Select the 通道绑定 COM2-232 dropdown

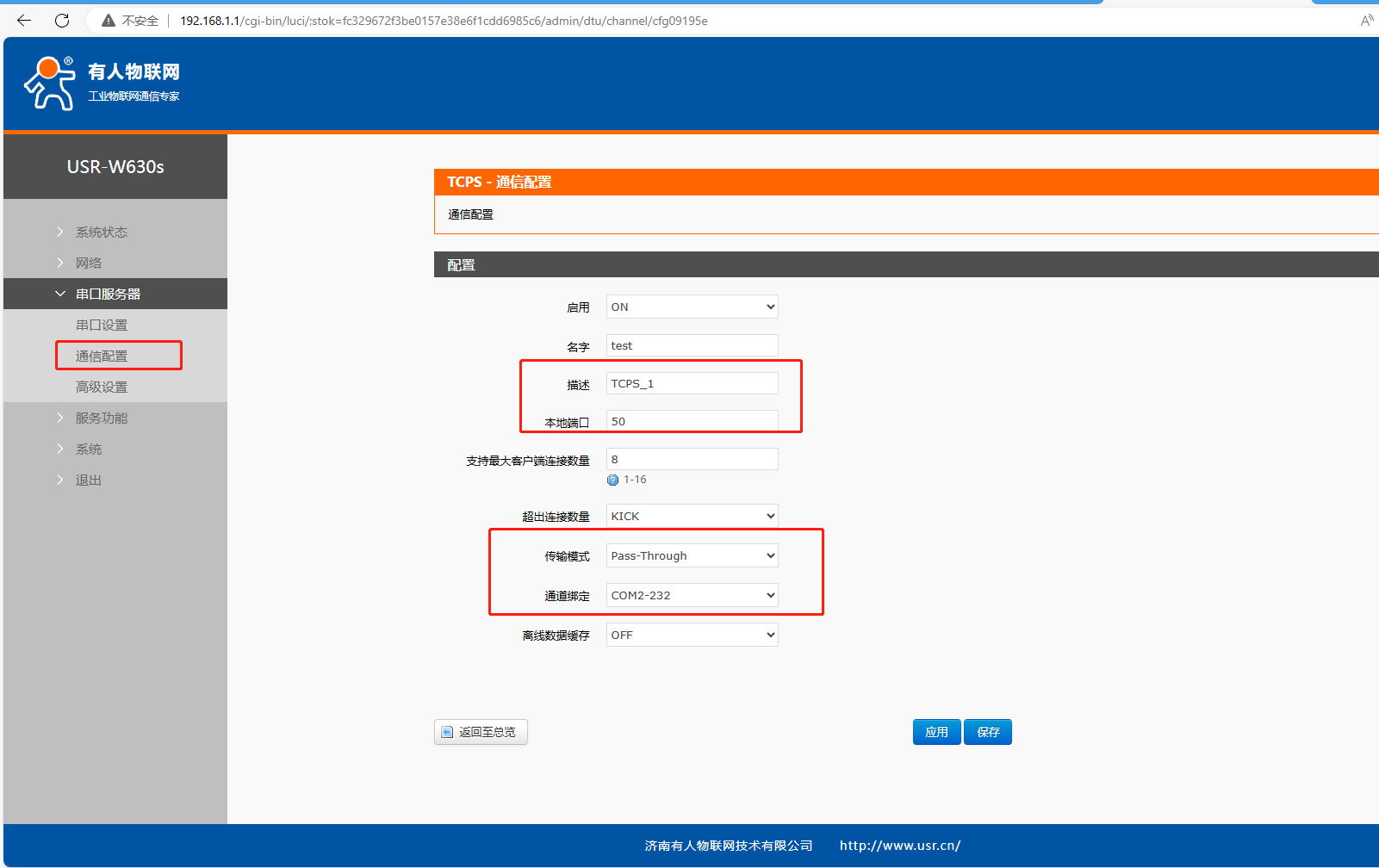tap(692, 596)
